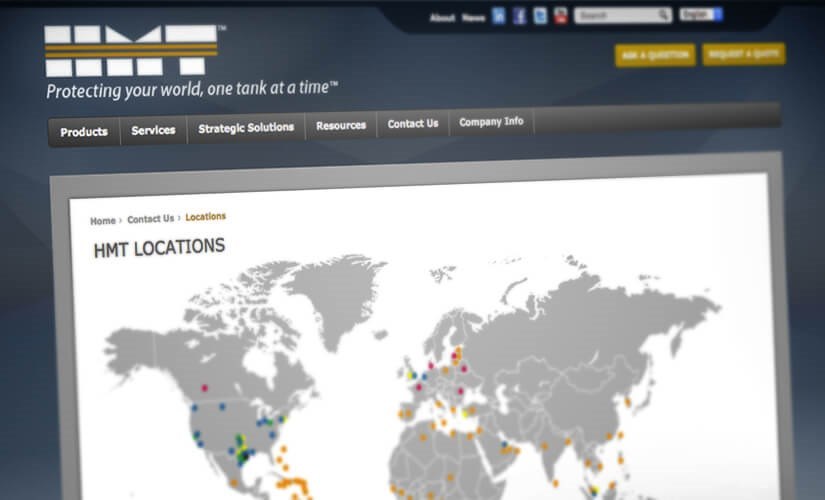
Task: Click the Locations breadcrumb
Action: [x=205, y=216]
